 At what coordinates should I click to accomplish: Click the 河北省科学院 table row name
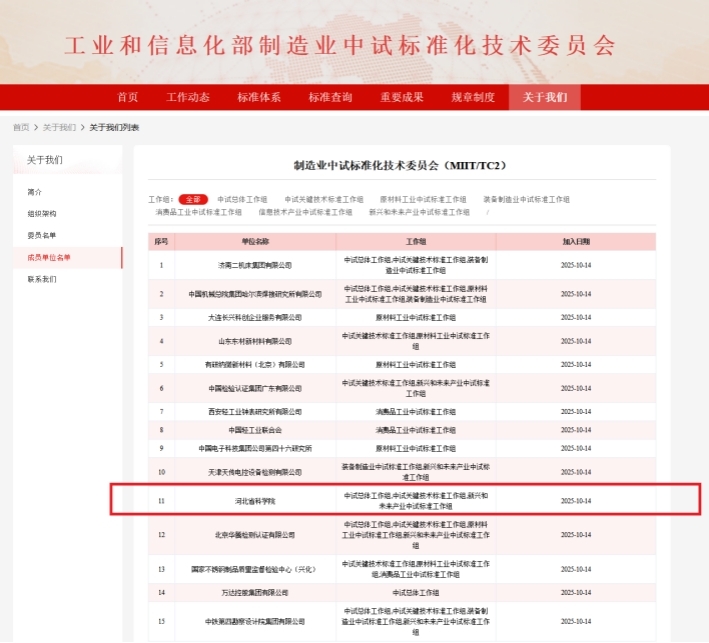255,500
